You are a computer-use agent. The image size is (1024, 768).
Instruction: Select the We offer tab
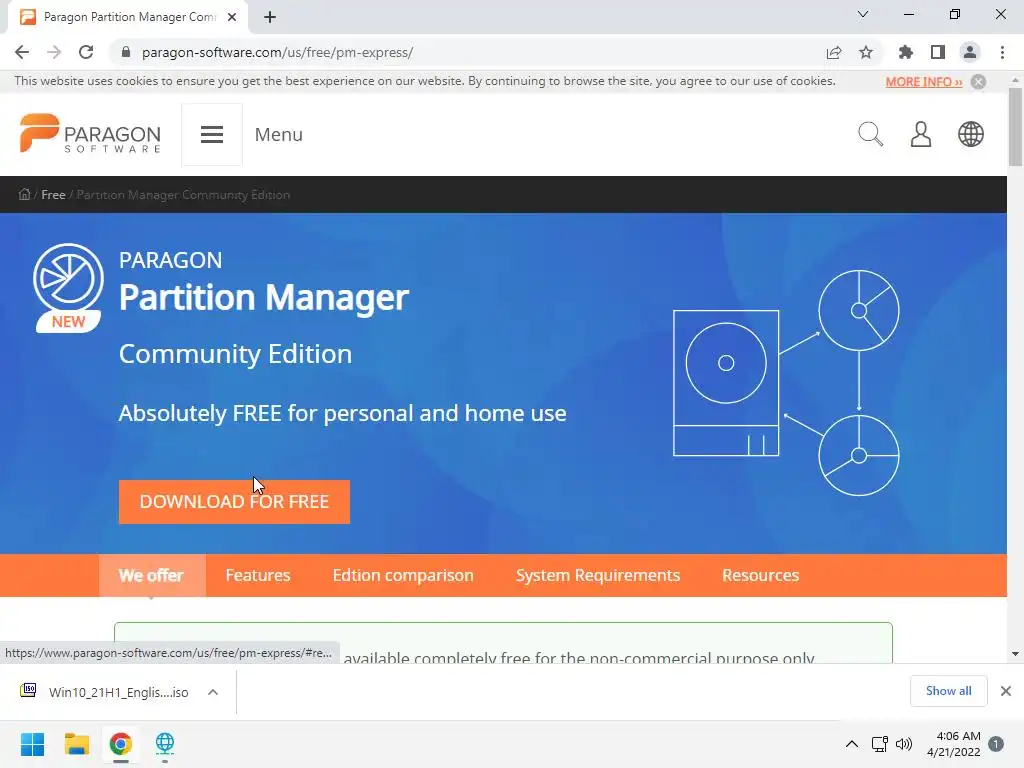pos(152,575)
